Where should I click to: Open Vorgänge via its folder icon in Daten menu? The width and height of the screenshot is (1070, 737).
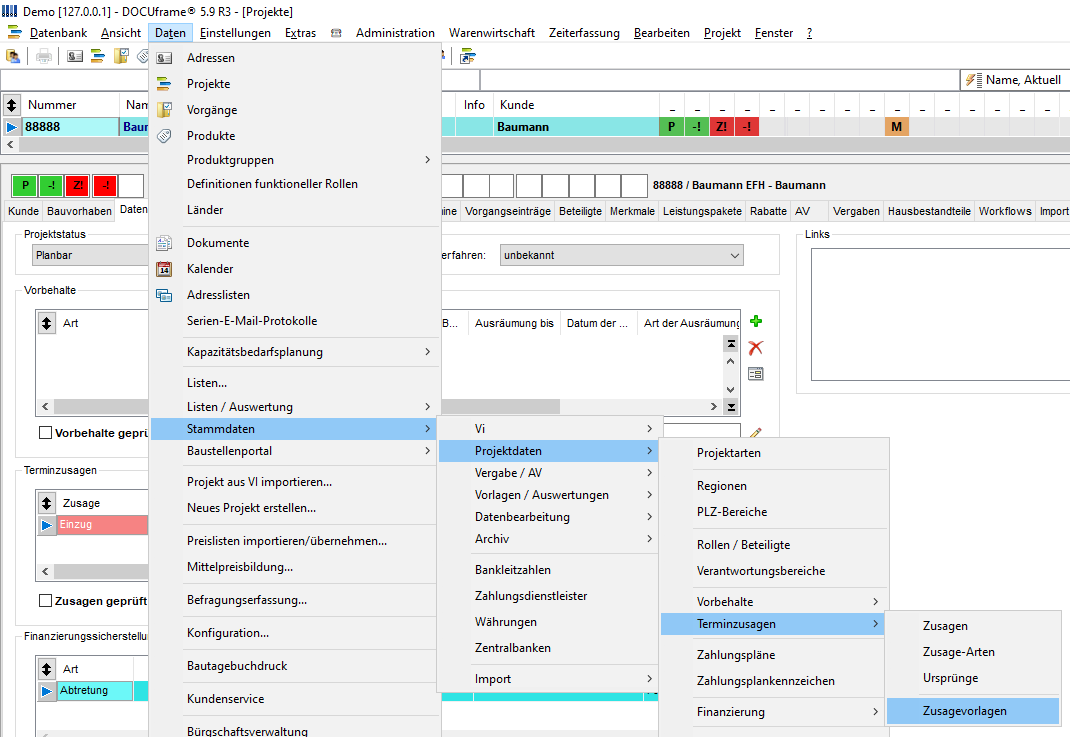coord(164,110)
